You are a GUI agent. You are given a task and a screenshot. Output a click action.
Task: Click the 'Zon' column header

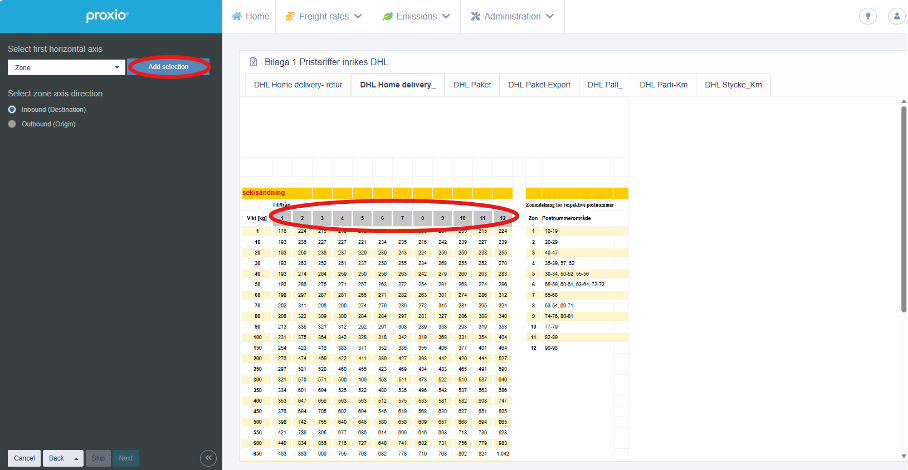(533, 218)
